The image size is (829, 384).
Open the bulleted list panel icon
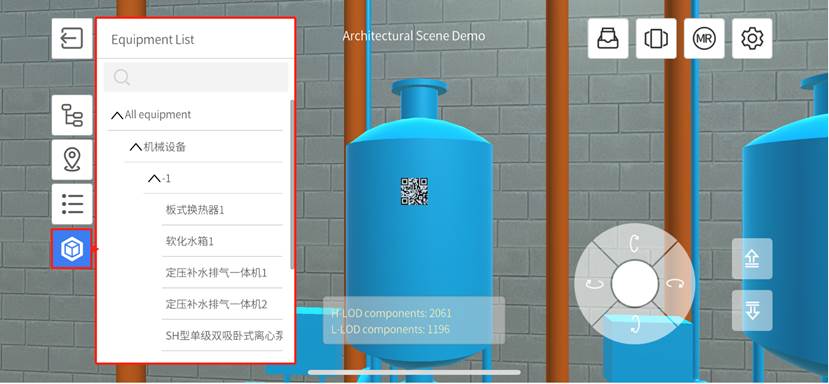point(72,204)
